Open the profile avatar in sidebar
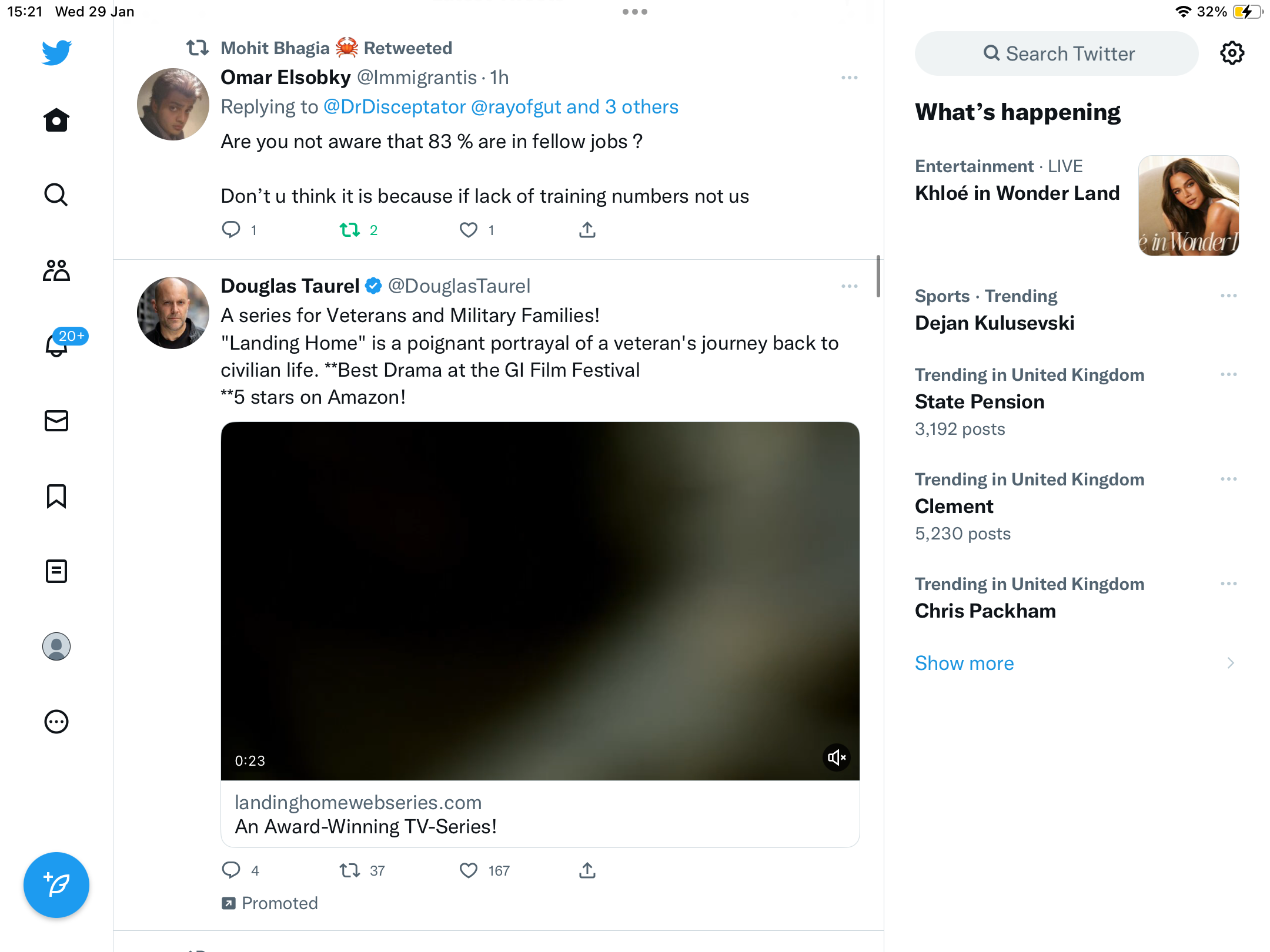1270x952 pixels. 56,646
